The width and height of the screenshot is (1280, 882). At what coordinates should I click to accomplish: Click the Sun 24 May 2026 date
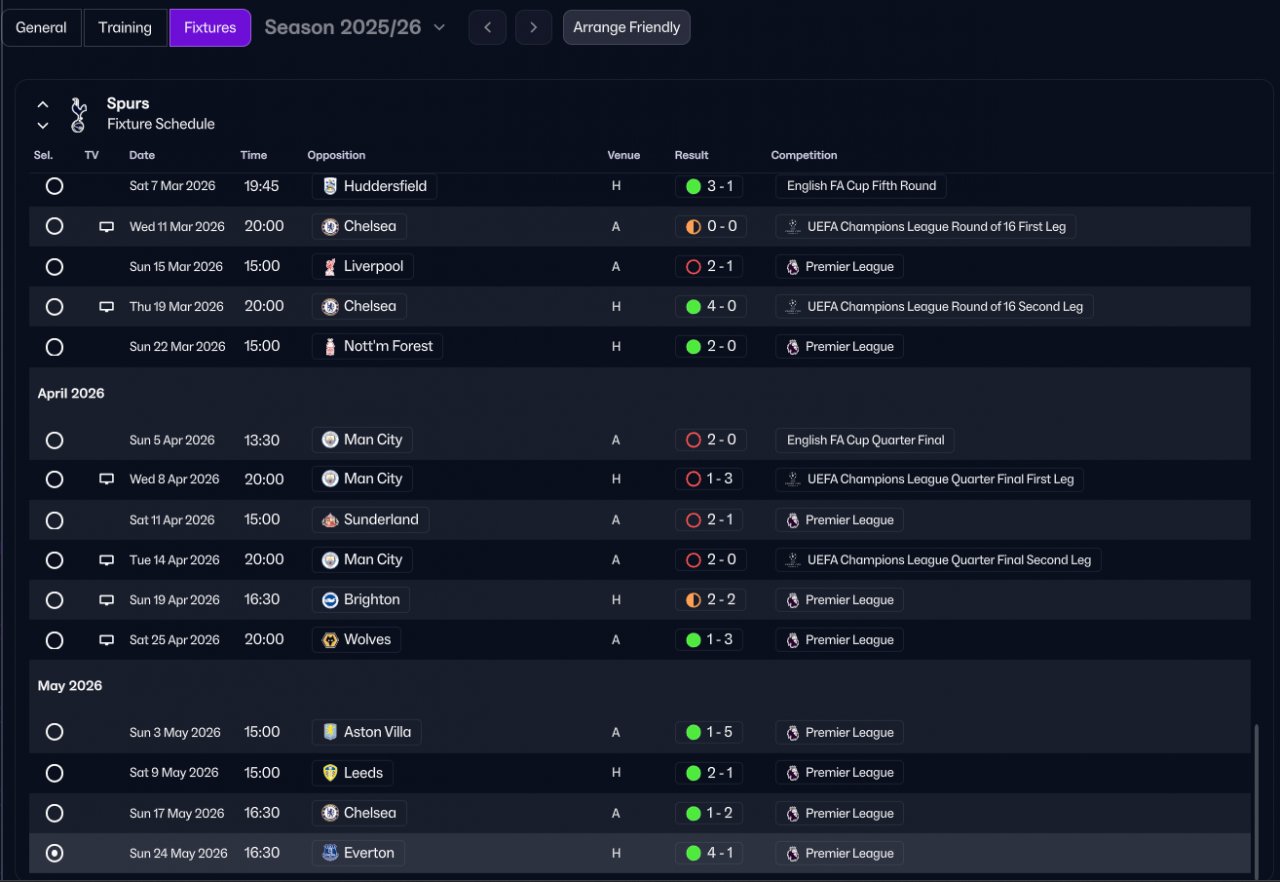click(178, 854)
